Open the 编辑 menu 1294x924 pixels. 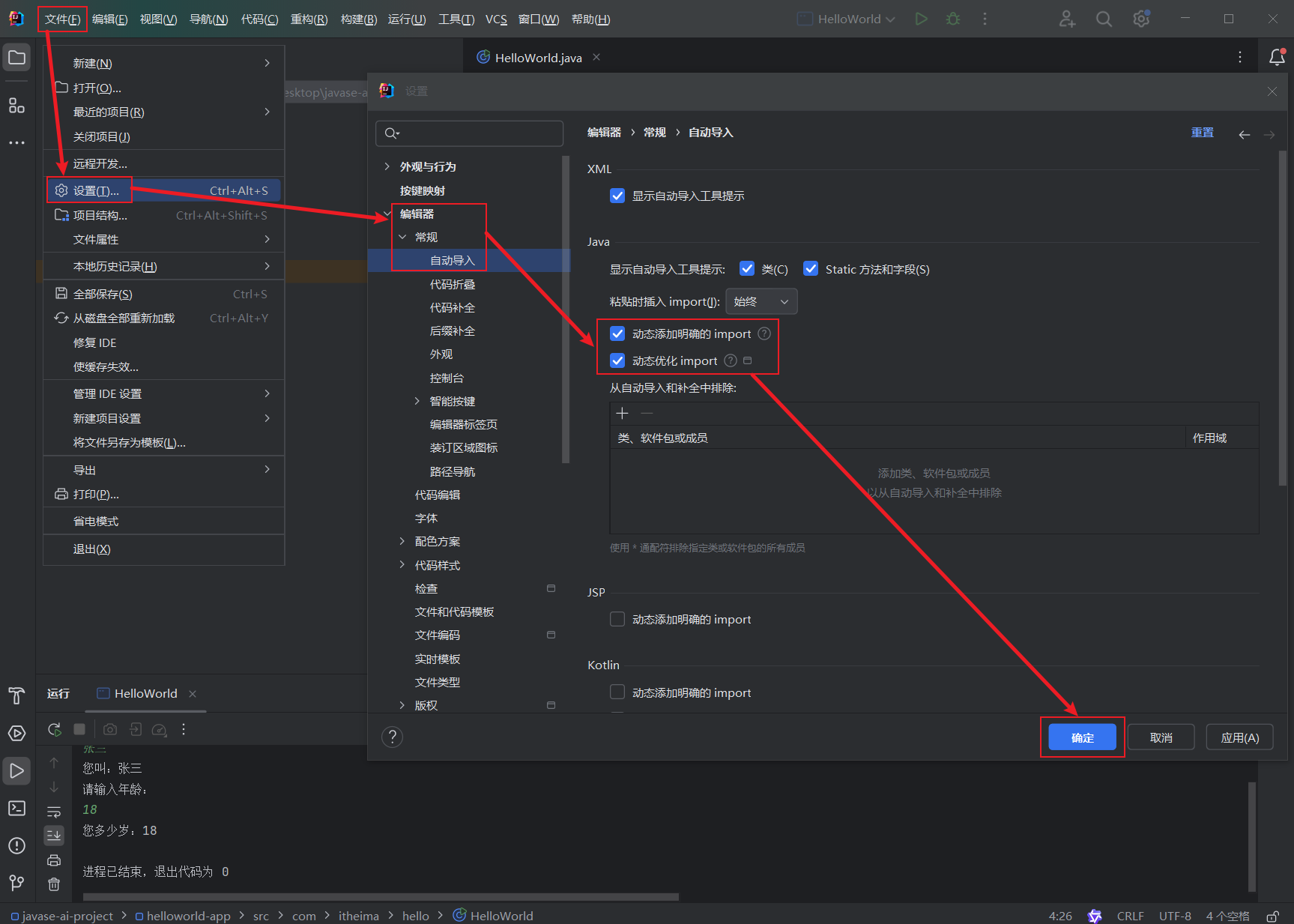click(x=109, y=19)
